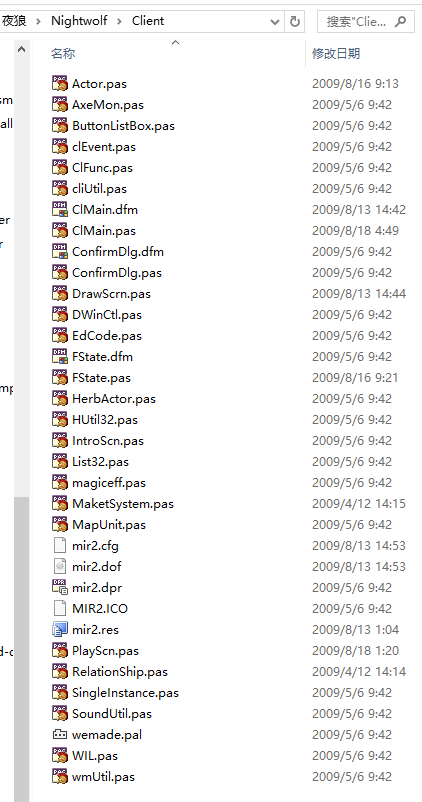
Task: Go to Nightwolf folder in breadcrumb
Action: click(x=78, y=21)
